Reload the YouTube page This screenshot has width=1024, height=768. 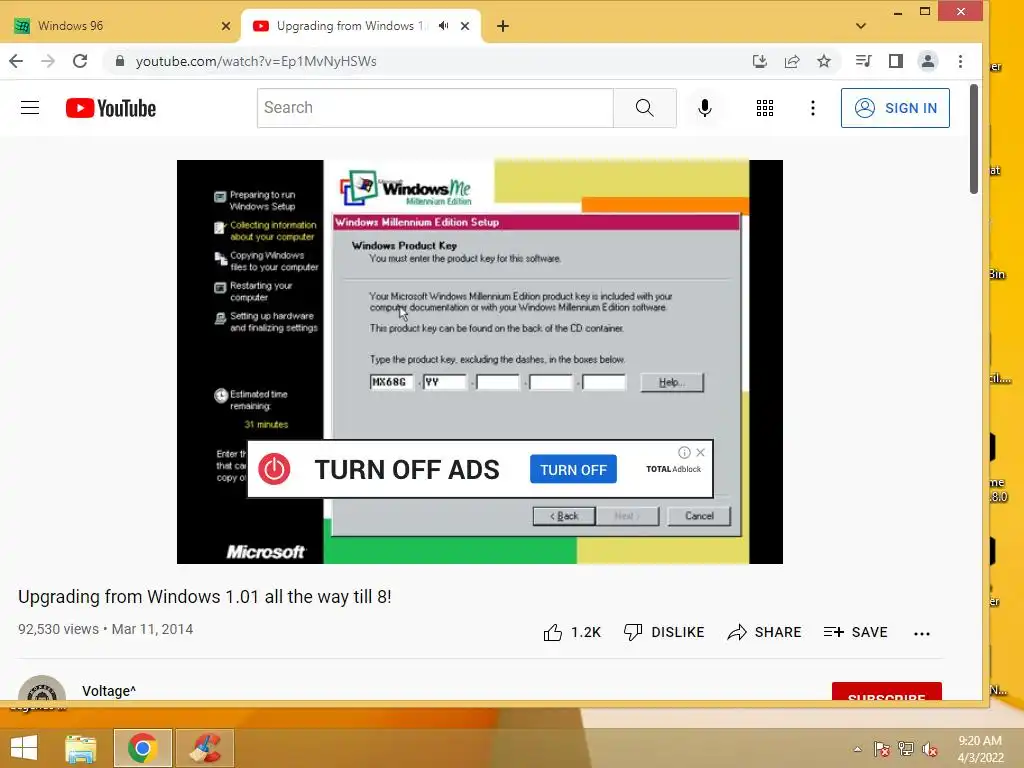[80, 61]
